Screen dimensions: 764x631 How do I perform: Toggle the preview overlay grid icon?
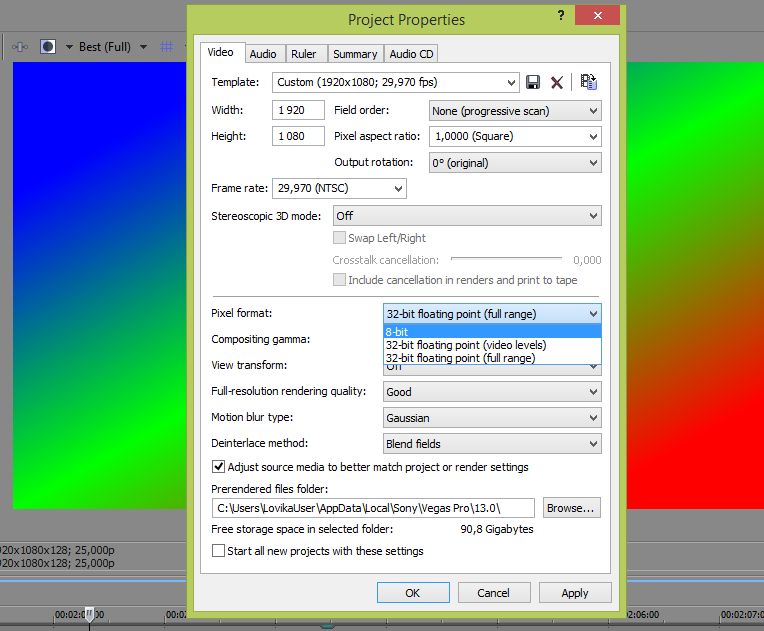[167, 47]
